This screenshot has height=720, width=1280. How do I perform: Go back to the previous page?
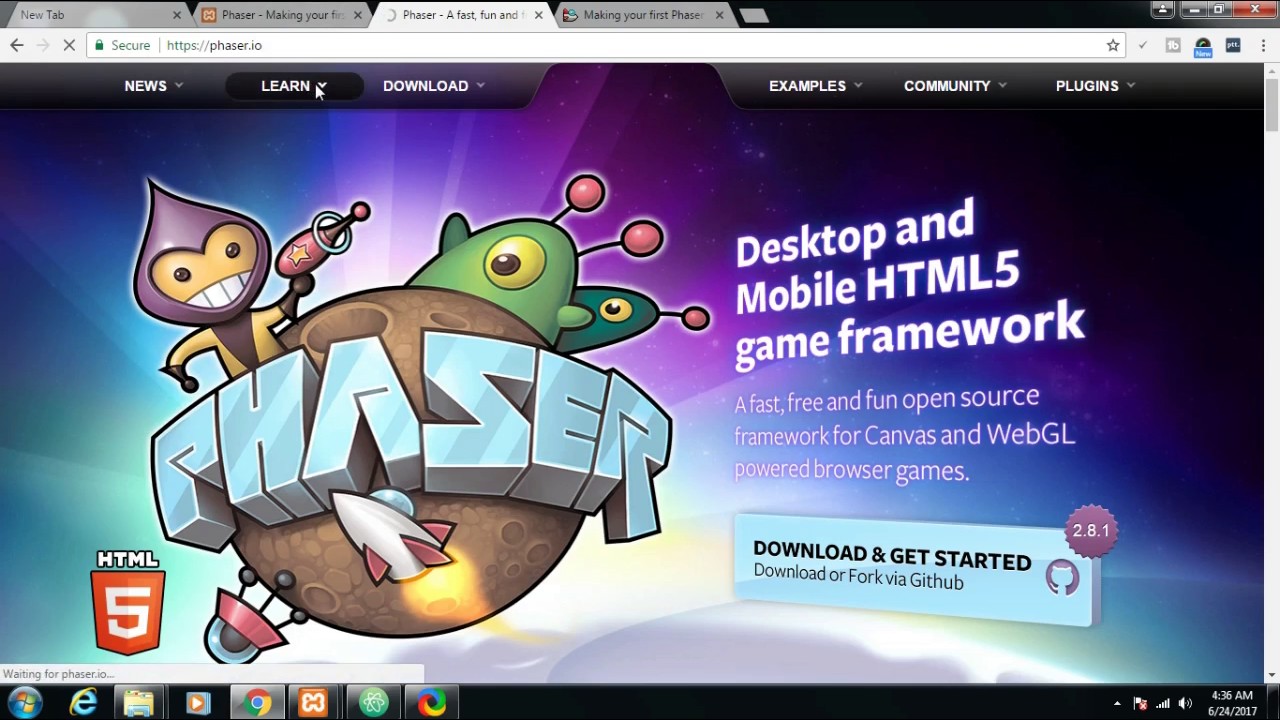click(x=17, y=45)
